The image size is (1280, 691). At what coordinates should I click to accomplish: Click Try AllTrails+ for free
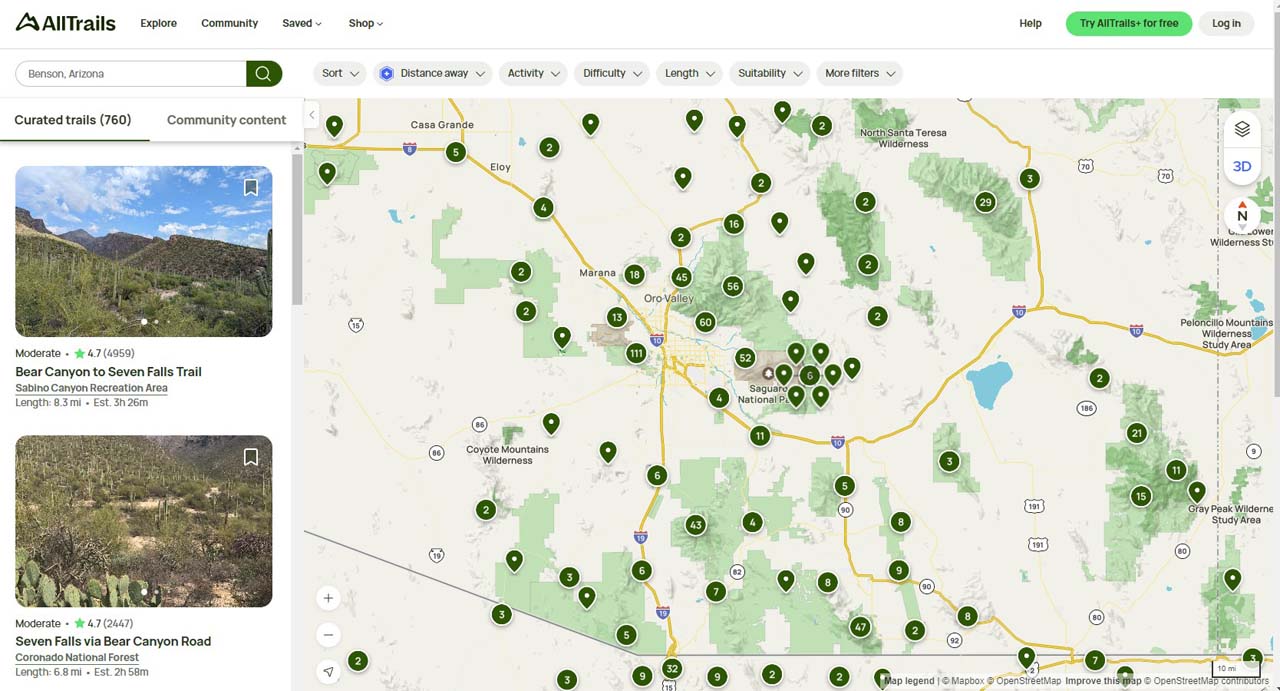tap(1129, 23)
